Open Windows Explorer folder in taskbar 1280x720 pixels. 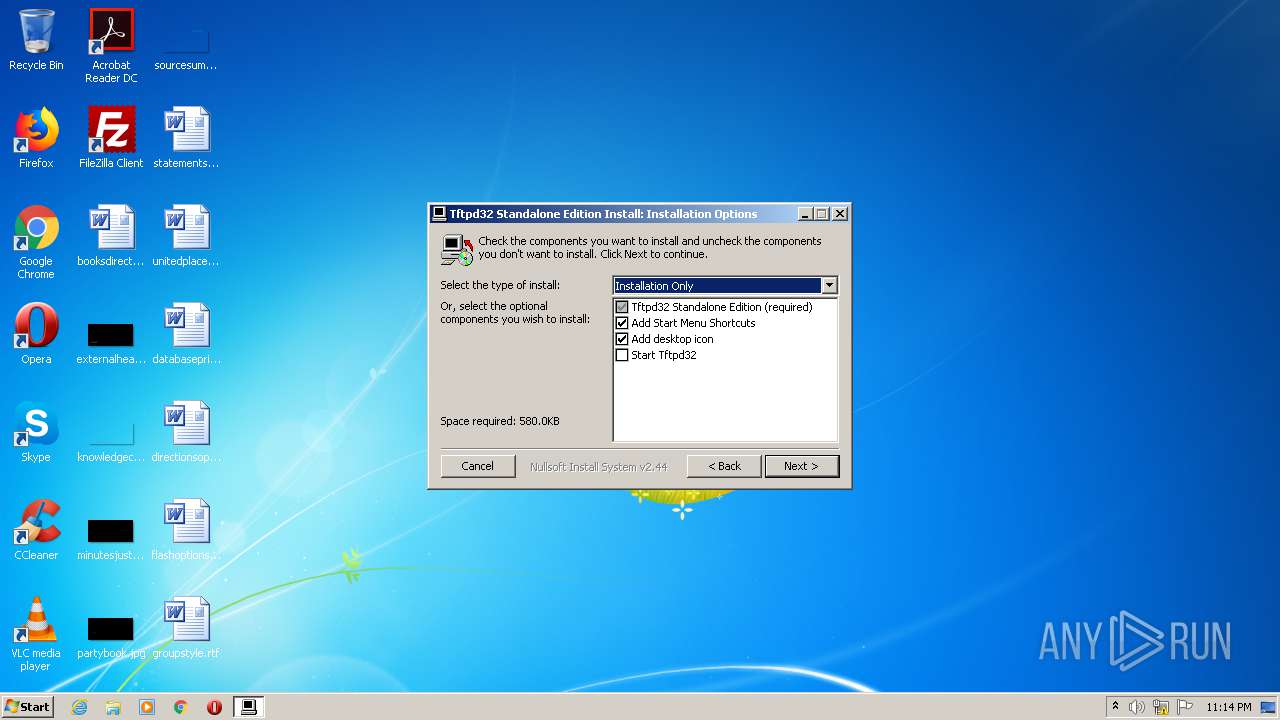click(x=113, y=707)
